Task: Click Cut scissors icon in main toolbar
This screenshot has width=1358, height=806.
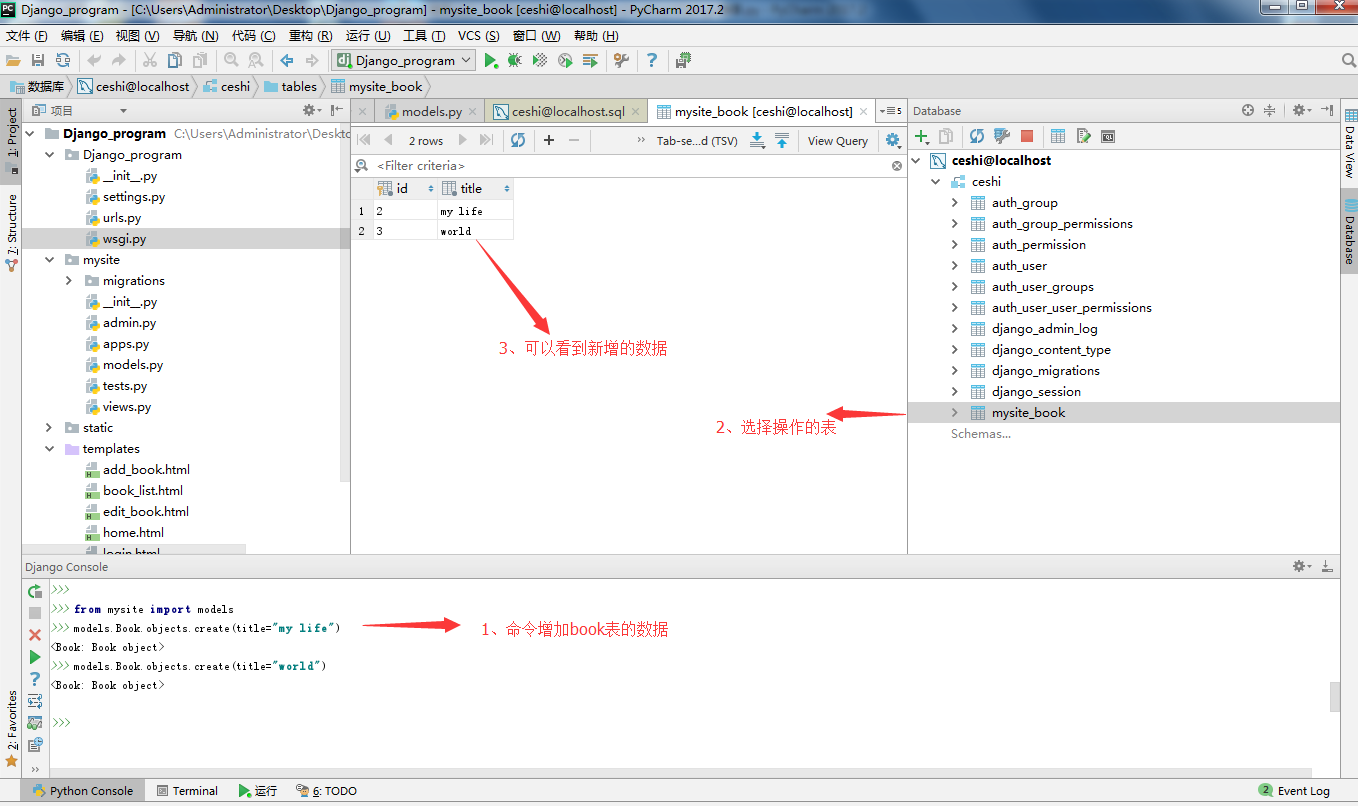Action: pos(150,61)
